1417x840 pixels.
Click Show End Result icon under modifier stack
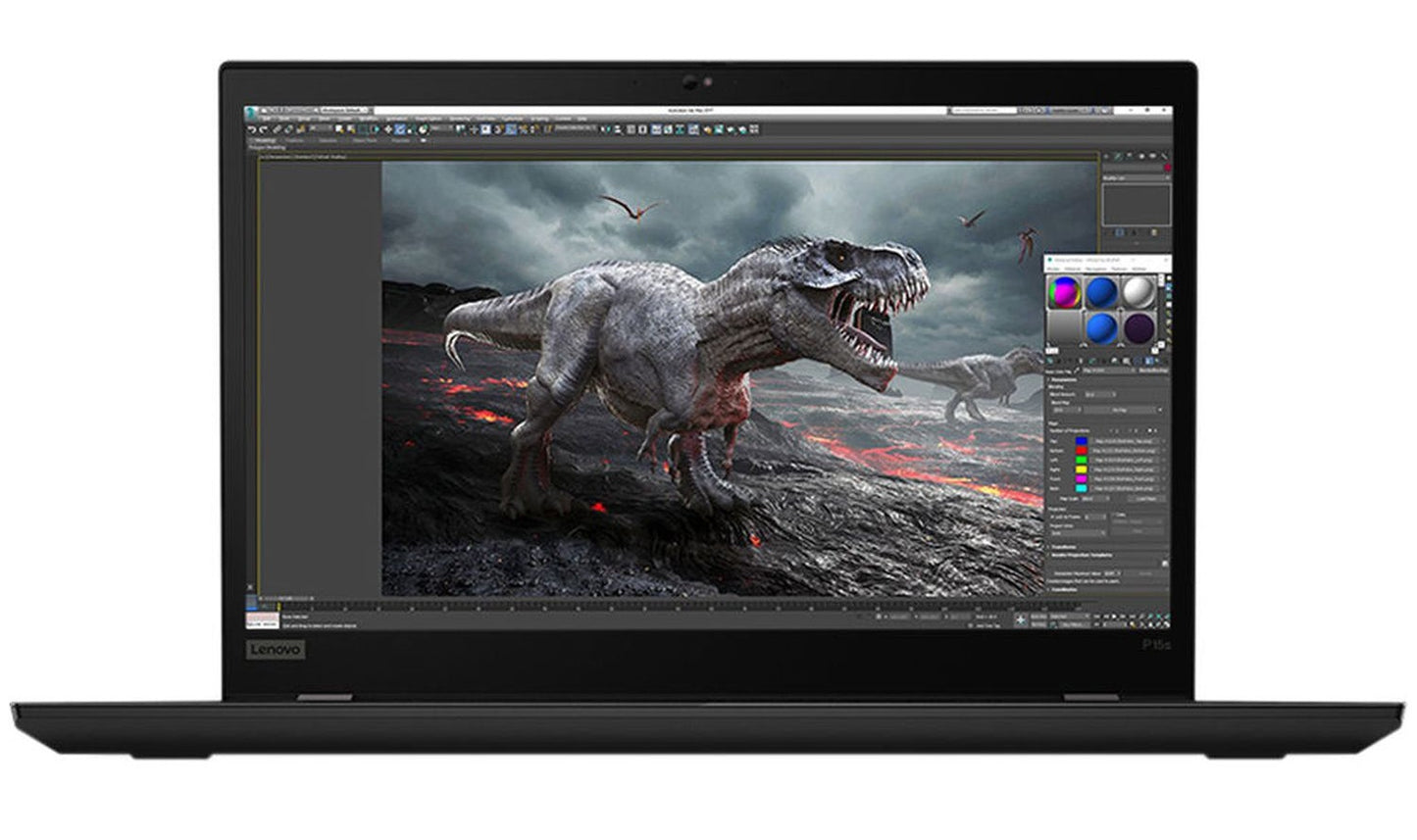1120,232
